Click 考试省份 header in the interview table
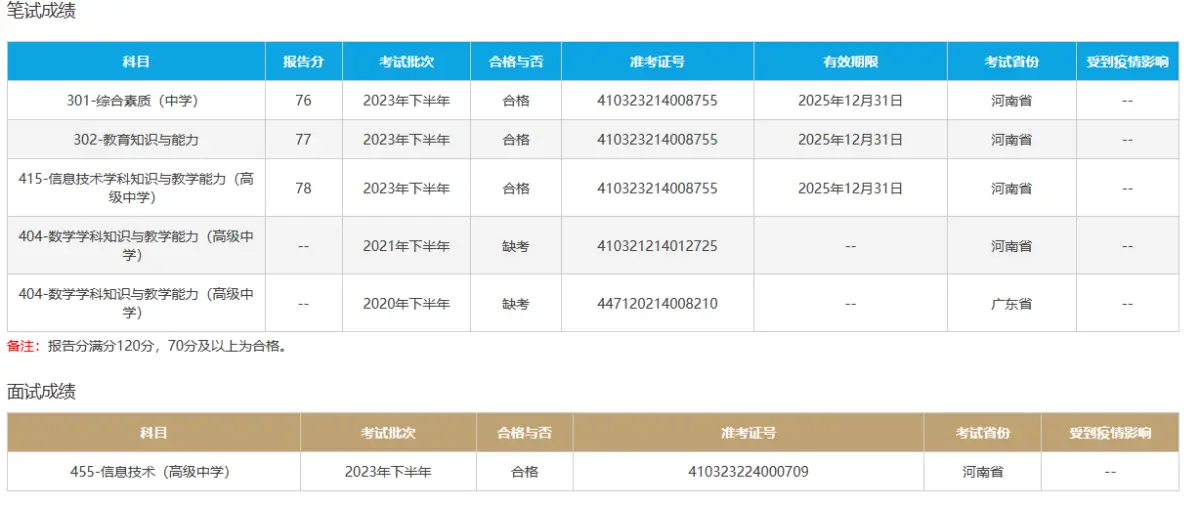Image resolution: width=1200 pixels, height=505 pixels. [982, 433]
